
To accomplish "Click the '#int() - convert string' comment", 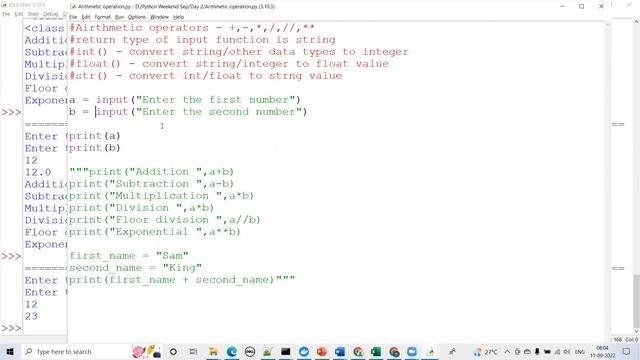I will click(239, 52).
